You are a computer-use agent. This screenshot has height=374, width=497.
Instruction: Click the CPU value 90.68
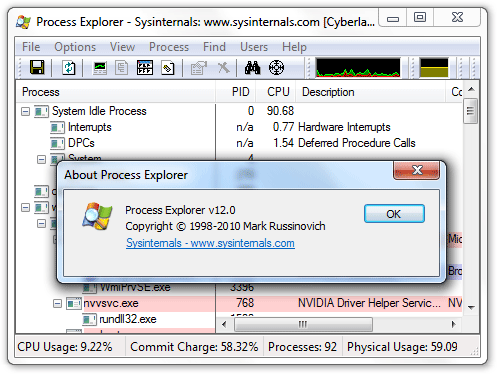point(280,111)
